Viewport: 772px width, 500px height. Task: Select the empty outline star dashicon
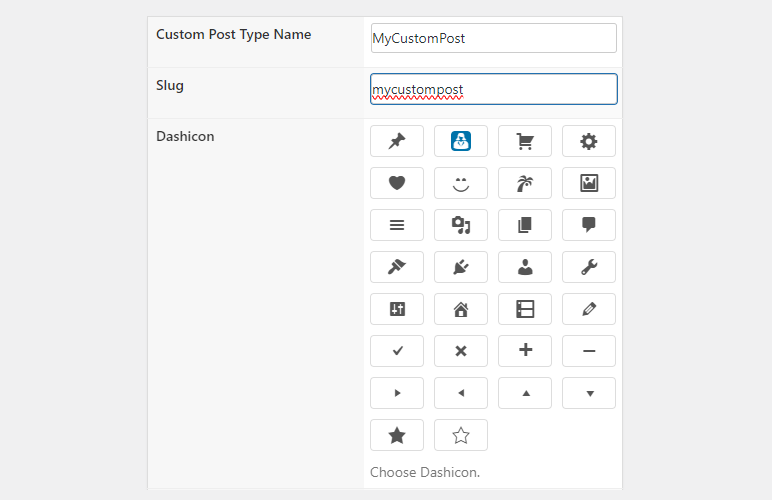click(461, 435)
